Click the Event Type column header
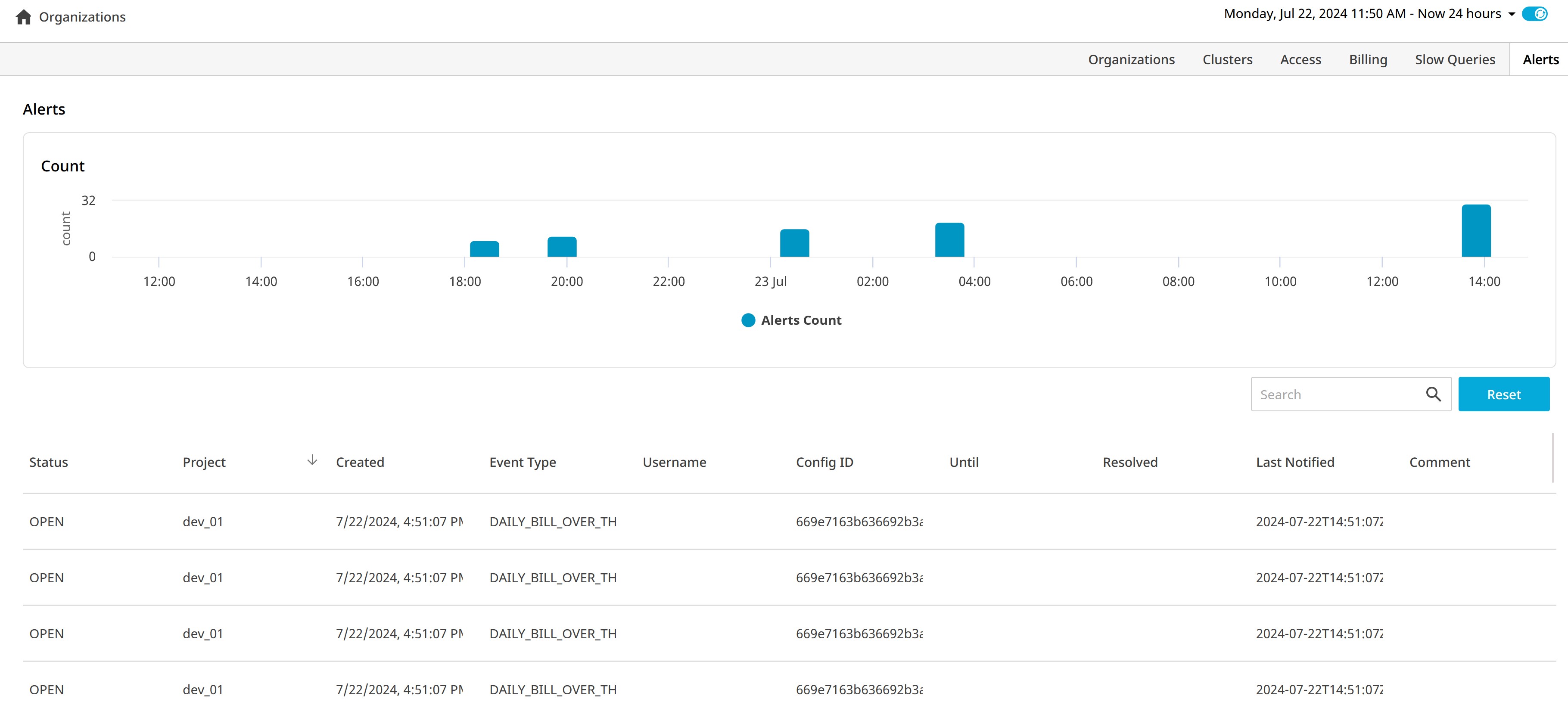1568x702 pixels. (x=522, y=462)
